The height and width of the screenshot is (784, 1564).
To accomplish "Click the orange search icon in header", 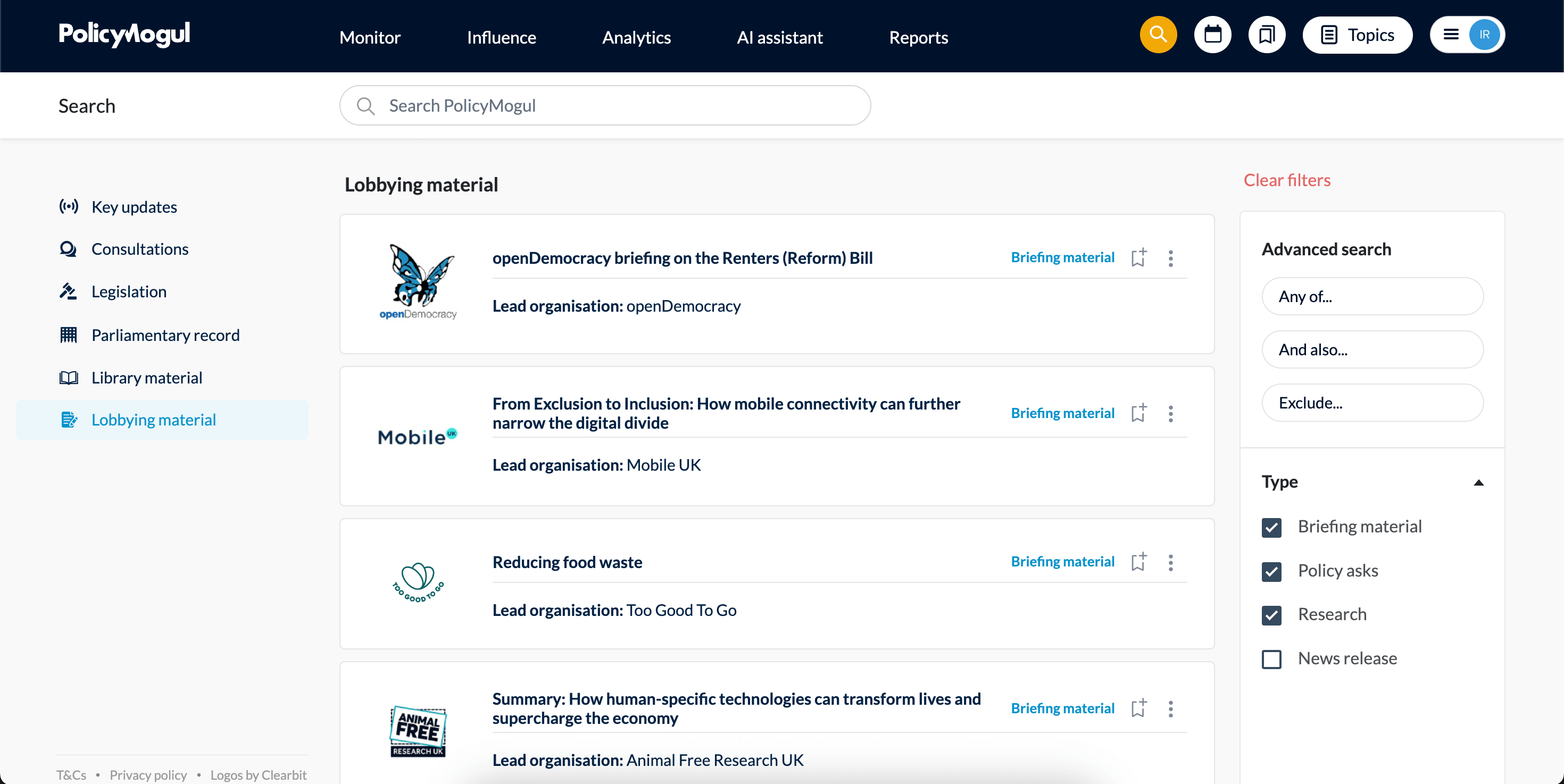I will 1158,35.
